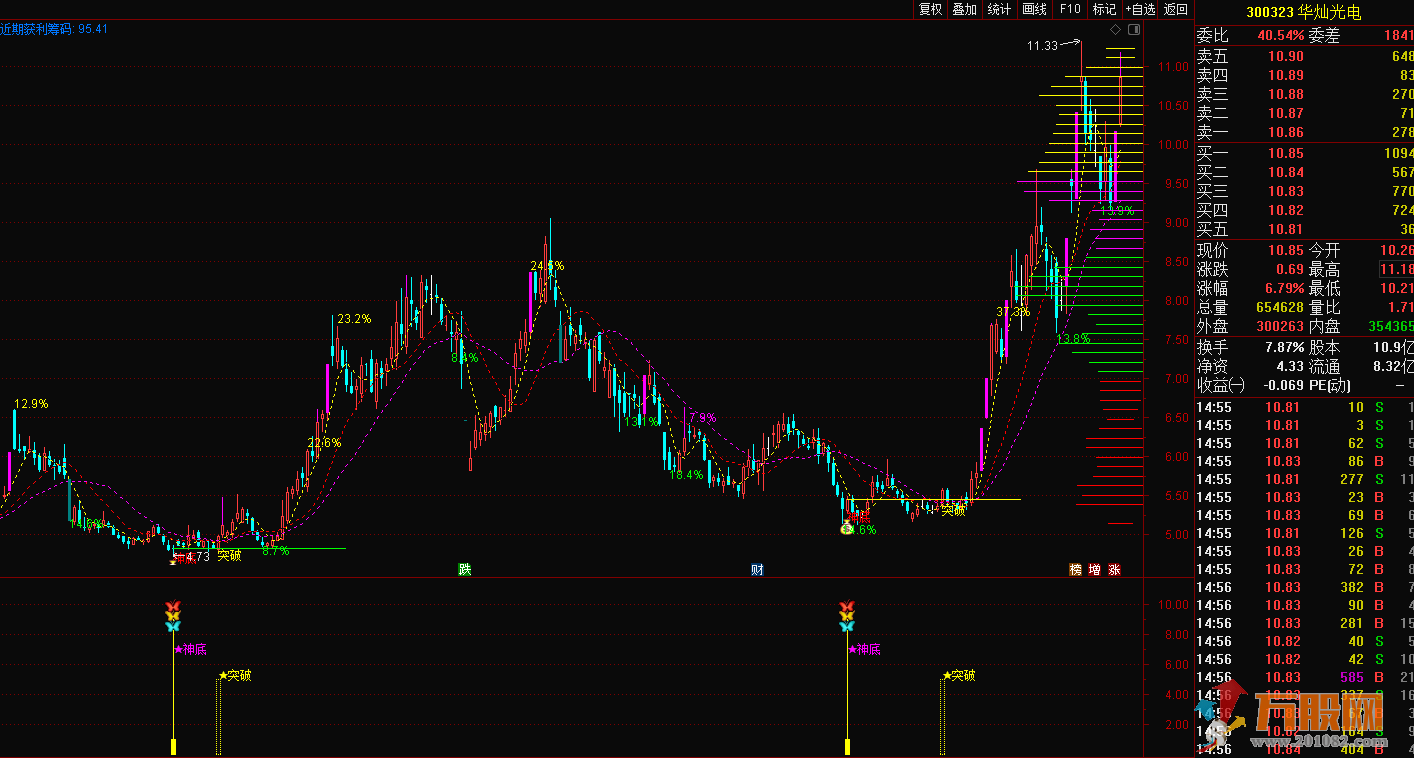Image resolution: width=1414 pixels, height=758 pixels.
Task: Click the tick row with volume 382
Action: tap(1305, 588)
